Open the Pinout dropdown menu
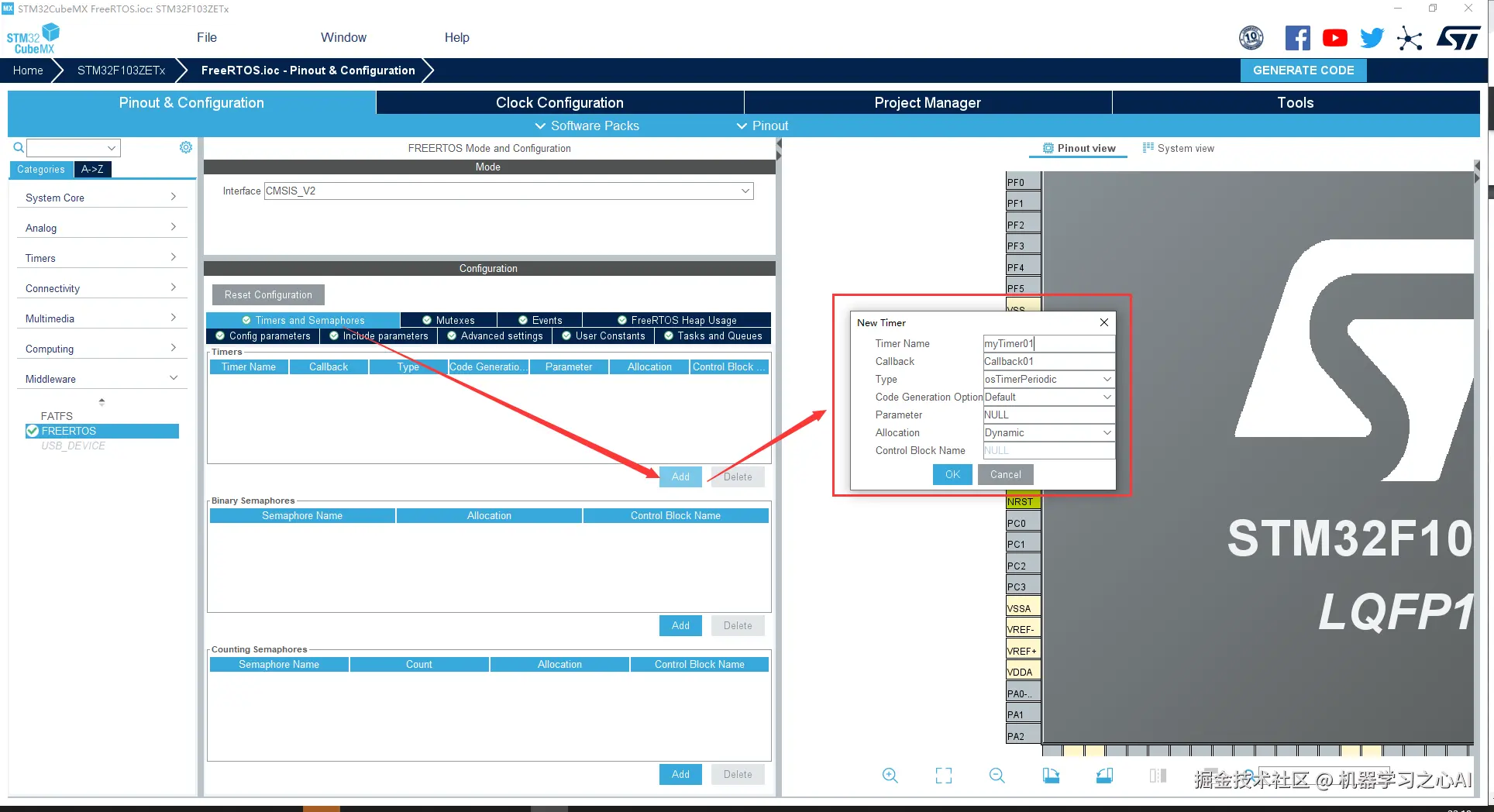Image resolution: width=1494 pixels, height=812 pixels. [762, 126]
